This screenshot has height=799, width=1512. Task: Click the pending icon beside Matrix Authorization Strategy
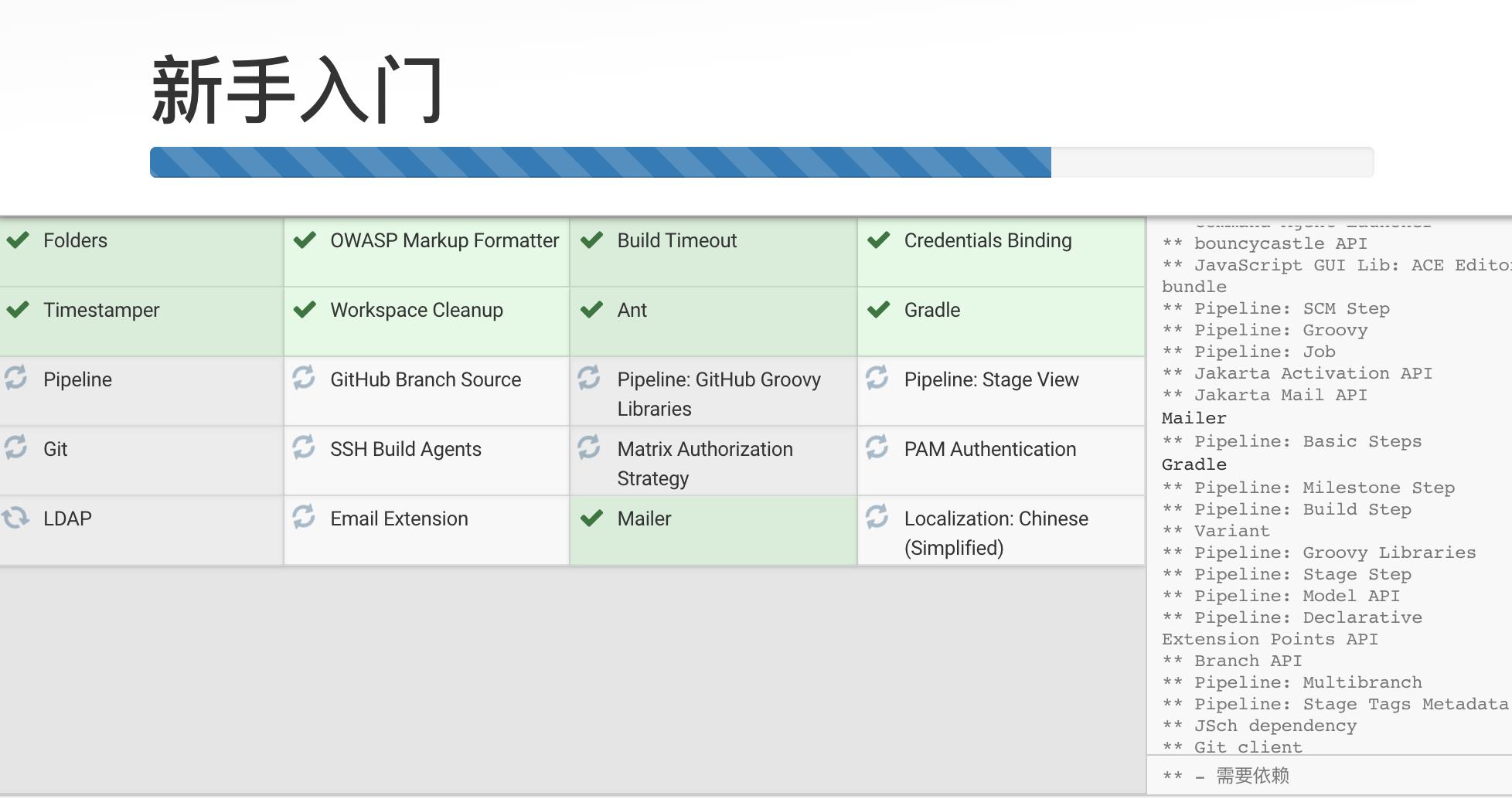(x=589, y=447)
